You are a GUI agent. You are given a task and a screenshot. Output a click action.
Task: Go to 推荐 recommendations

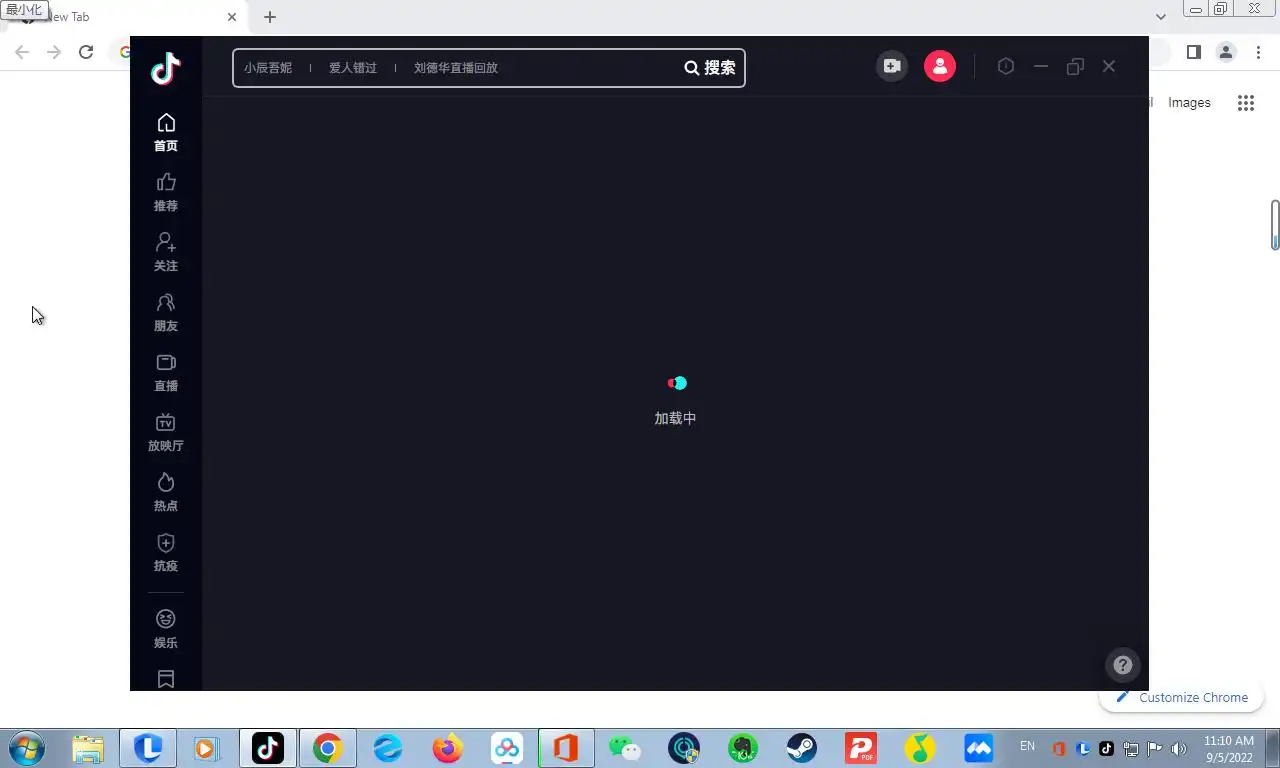[166, 193]
